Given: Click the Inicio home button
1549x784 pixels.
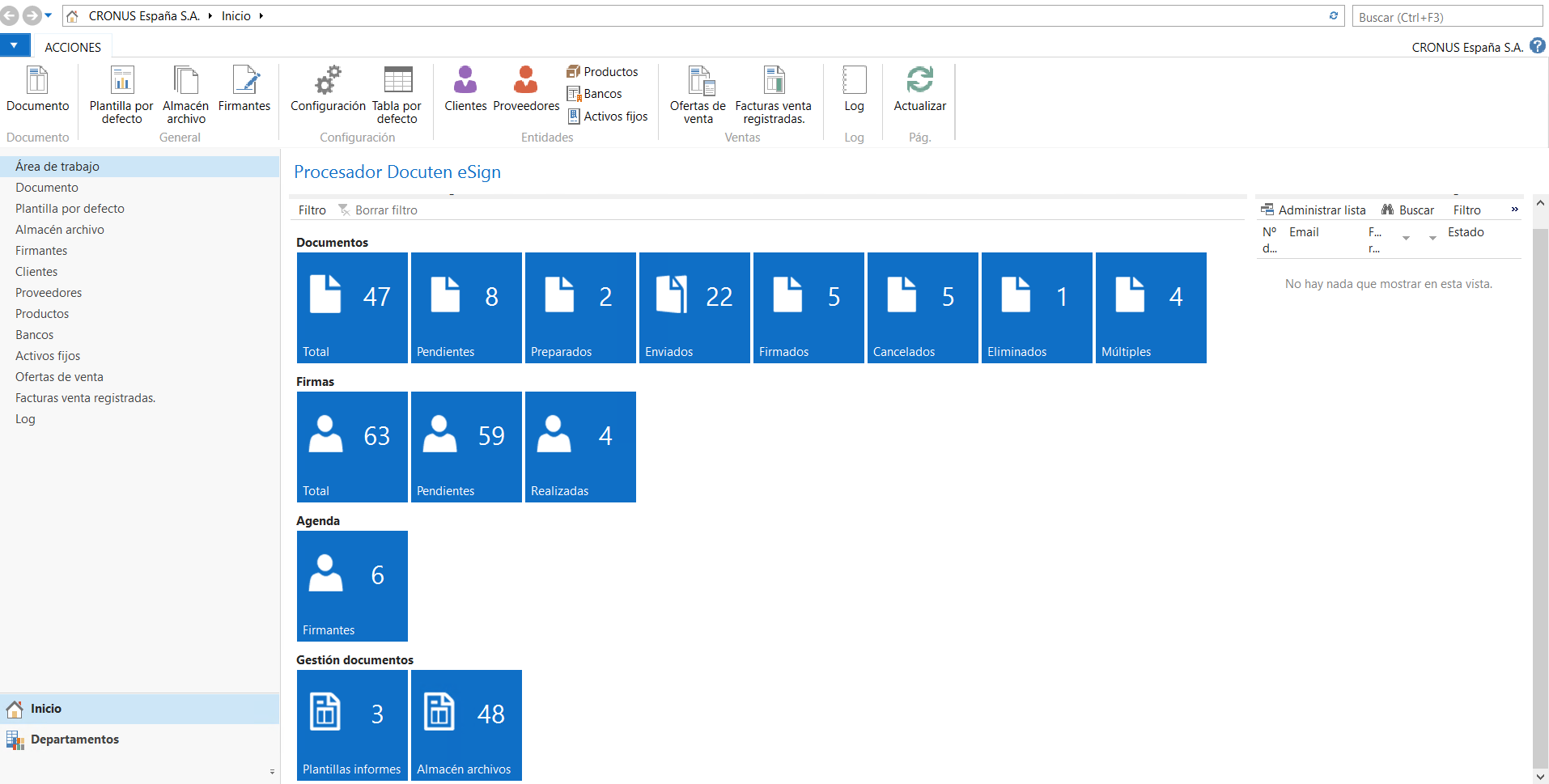Looking at the screenshot, I should (x=139, y=709).
